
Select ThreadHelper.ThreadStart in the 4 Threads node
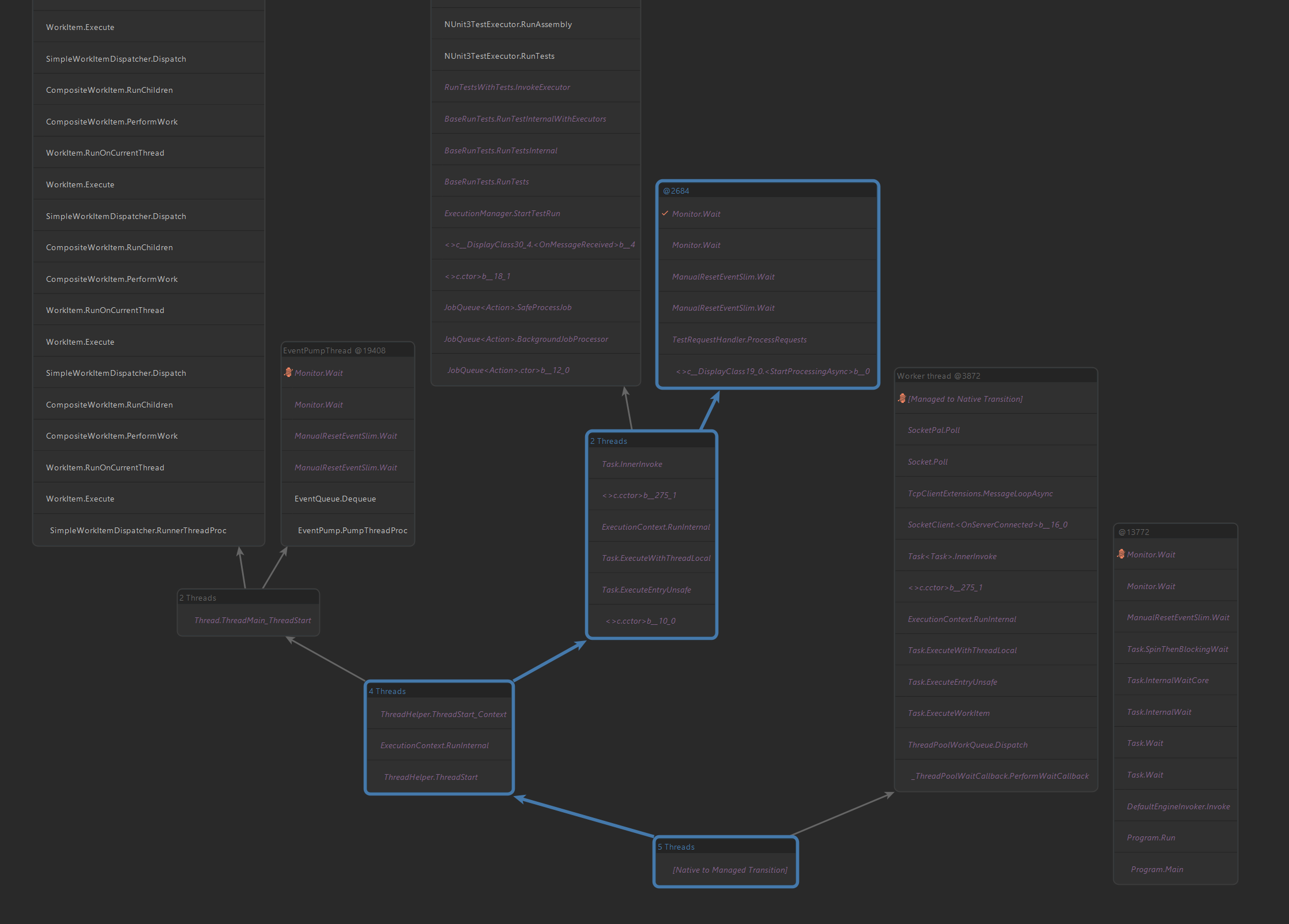[430, 776]
